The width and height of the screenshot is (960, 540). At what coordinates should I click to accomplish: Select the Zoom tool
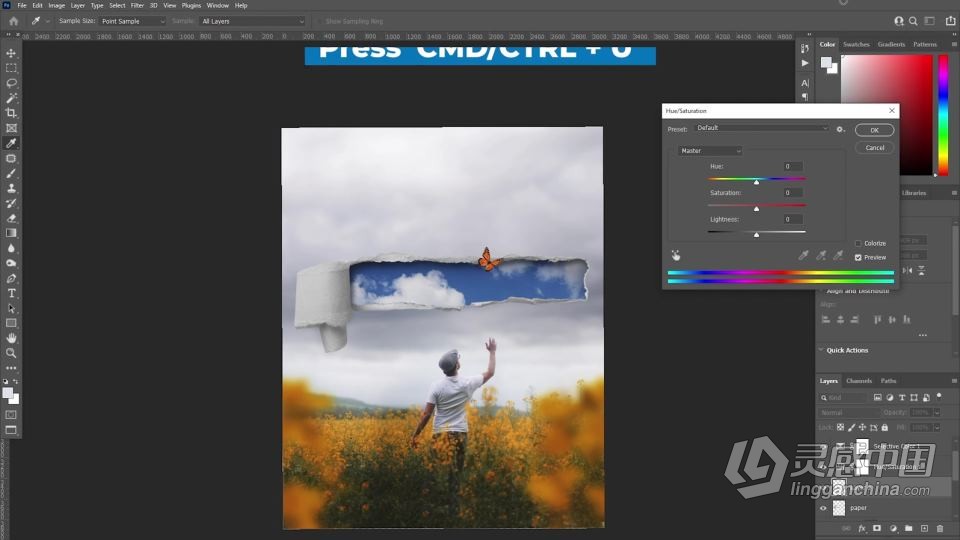click(x=11, y=353)
